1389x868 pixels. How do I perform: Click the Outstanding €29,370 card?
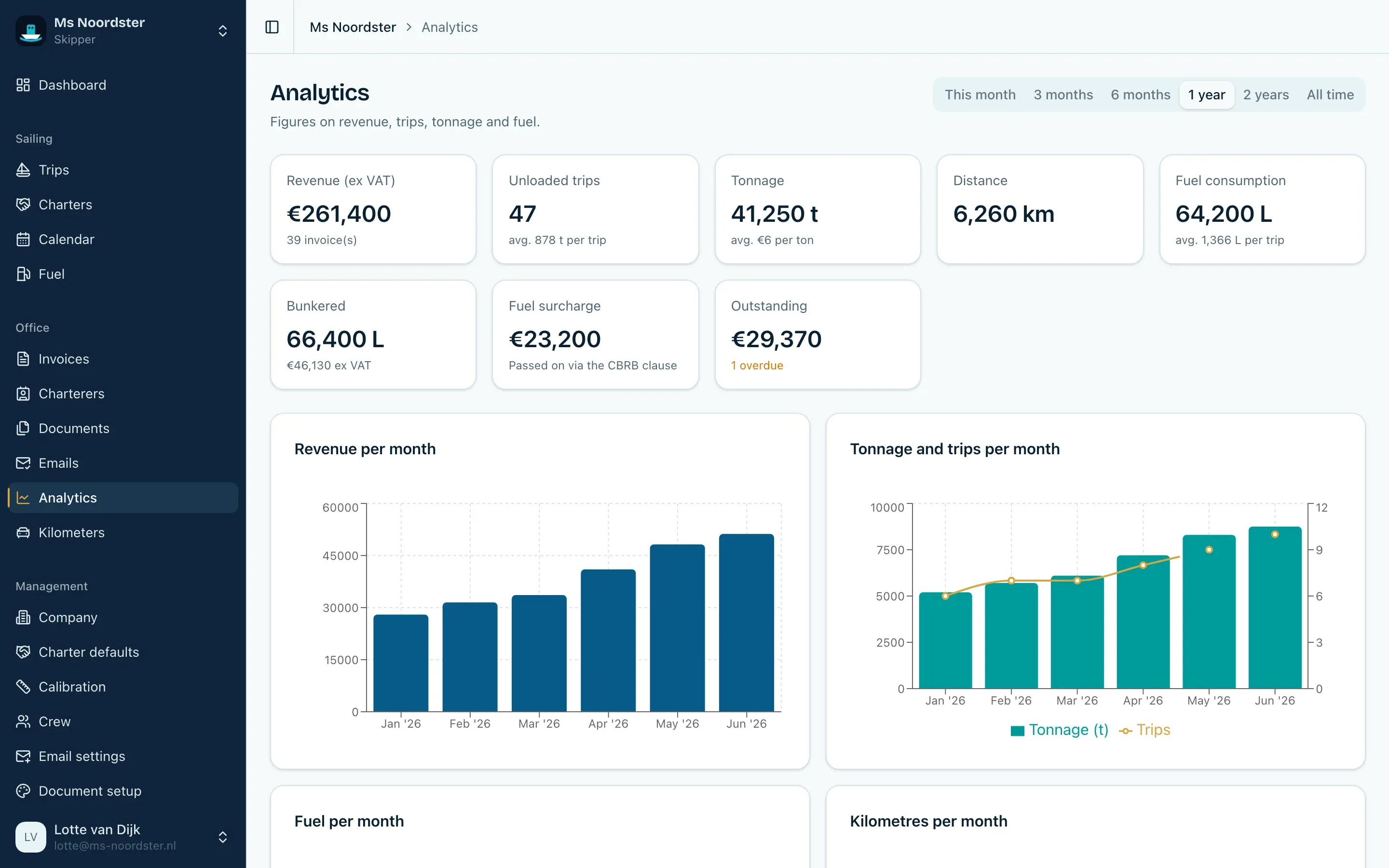[x=817, y=335]
